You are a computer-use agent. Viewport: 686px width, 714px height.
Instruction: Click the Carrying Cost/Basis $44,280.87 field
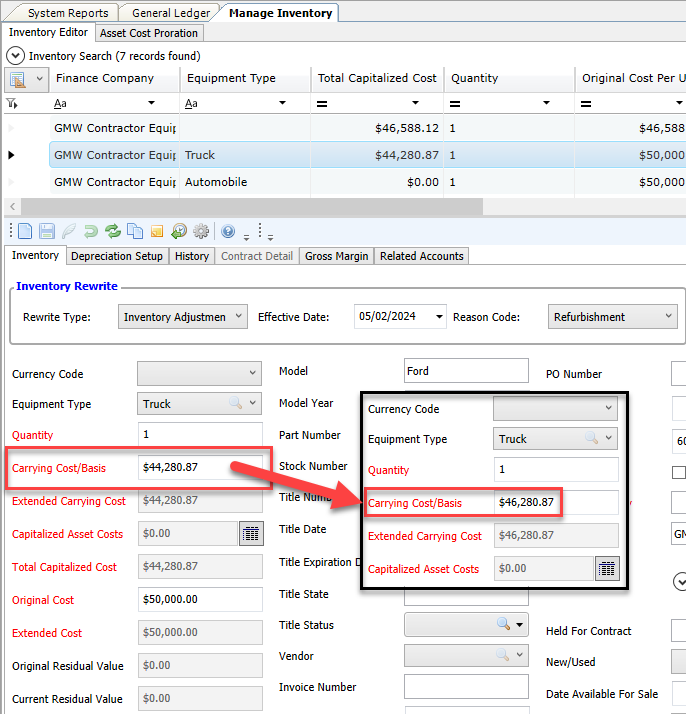tap(200, 467)
